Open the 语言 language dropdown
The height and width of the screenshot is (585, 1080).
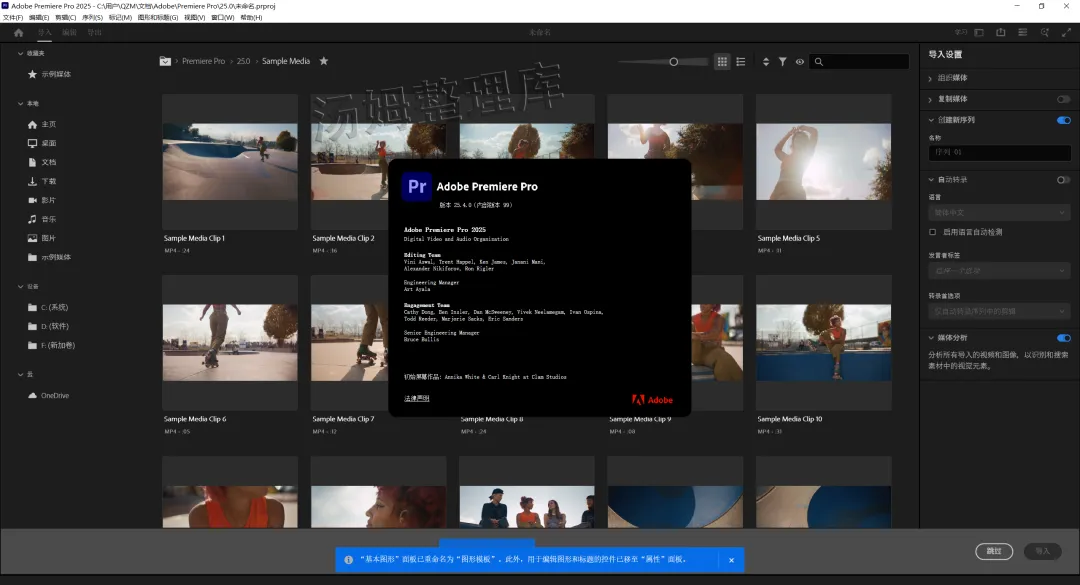pyautogui.click(x=999, y=212)
